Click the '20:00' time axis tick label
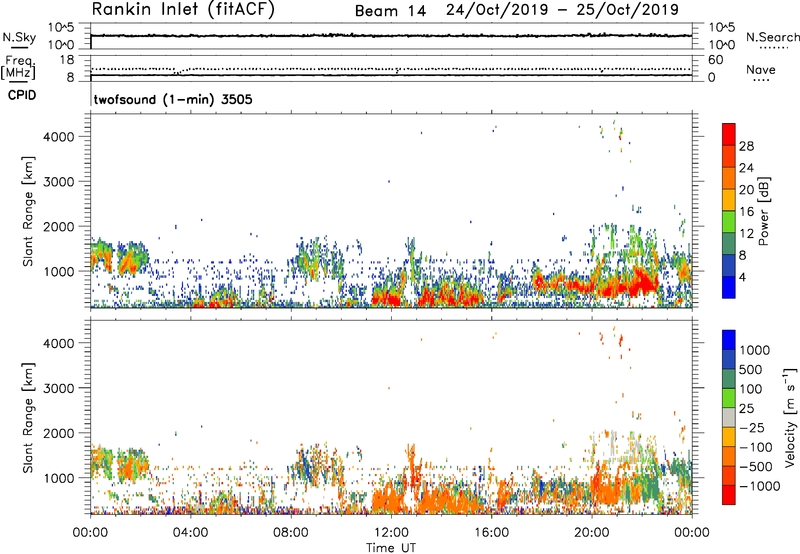The image size is (800, 554). (592, 533)
